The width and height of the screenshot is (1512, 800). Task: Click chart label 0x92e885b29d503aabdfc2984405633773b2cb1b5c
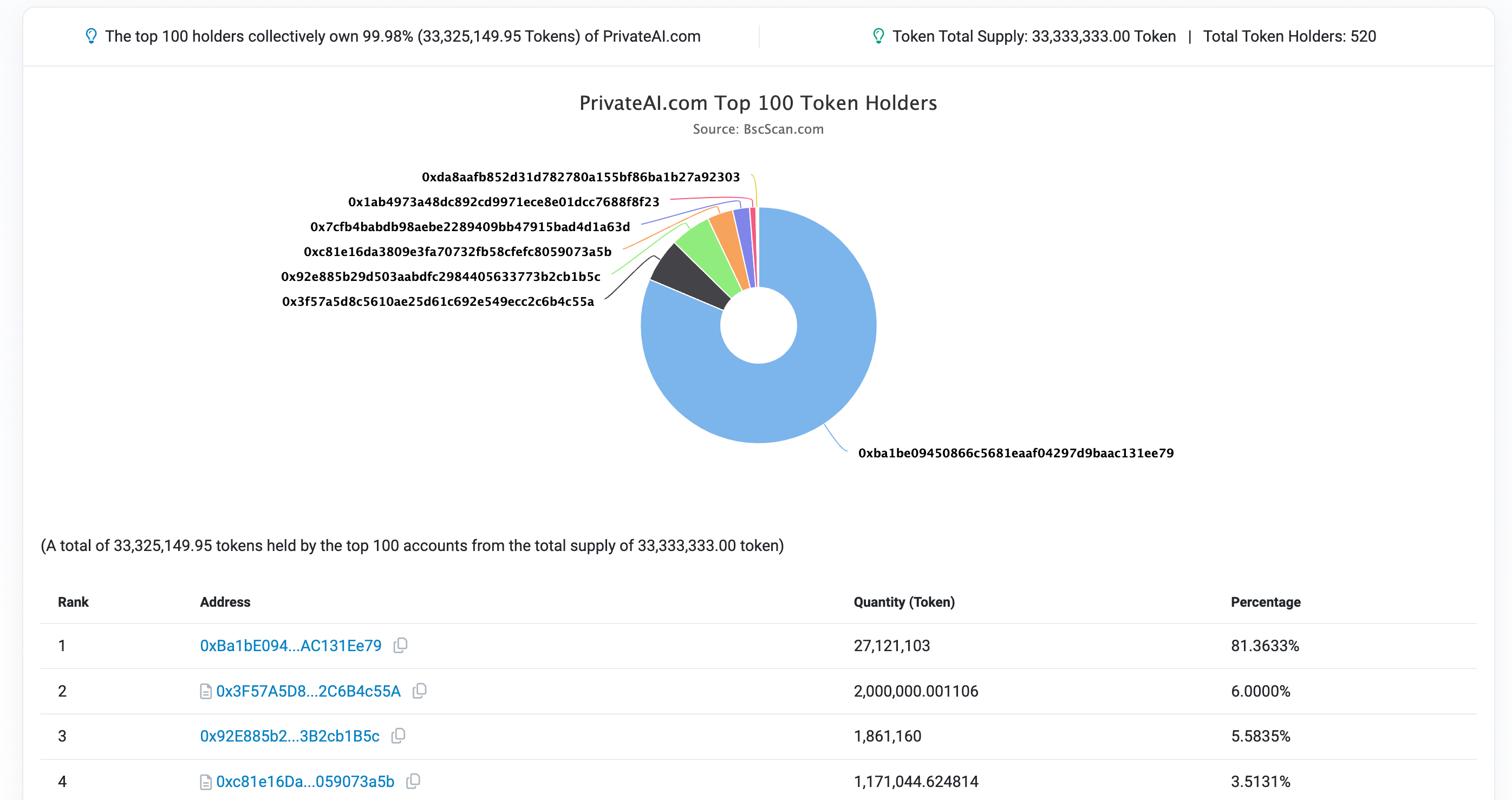(440, 276)
